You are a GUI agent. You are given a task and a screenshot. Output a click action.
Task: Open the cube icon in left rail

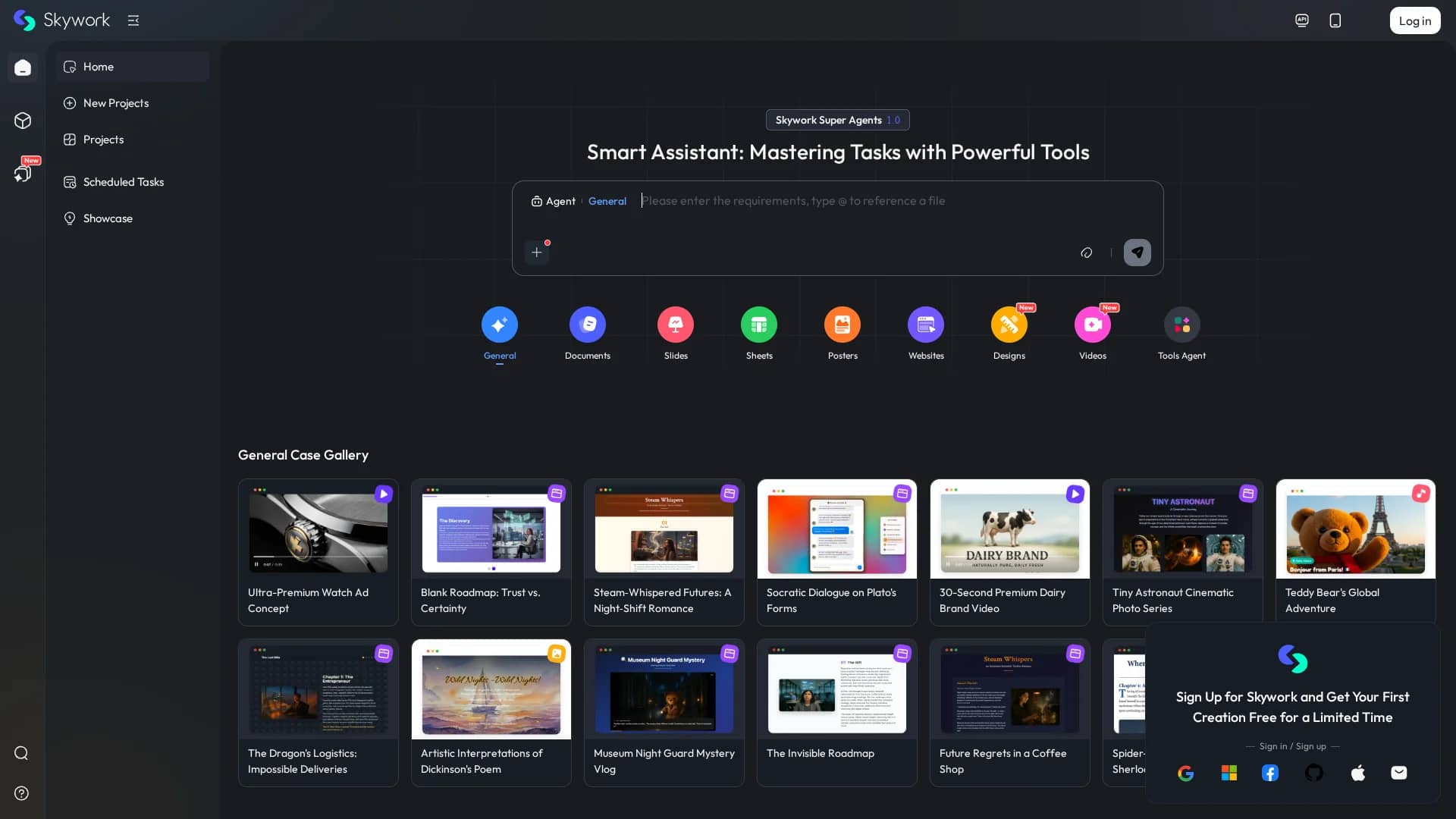[x=23, y=121]
